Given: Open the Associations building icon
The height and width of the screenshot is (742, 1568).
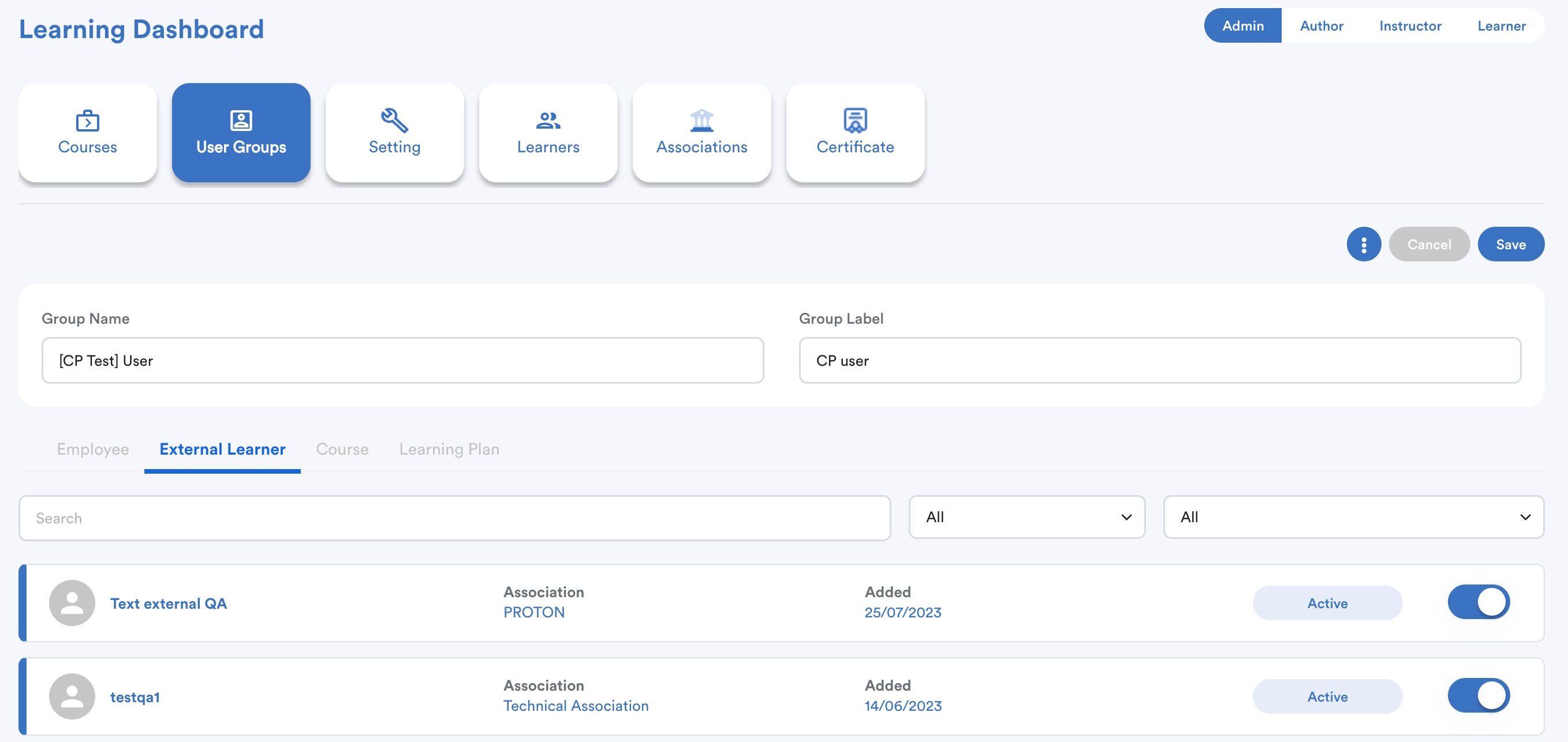Looking at the screenshot, I should (701, 121).
